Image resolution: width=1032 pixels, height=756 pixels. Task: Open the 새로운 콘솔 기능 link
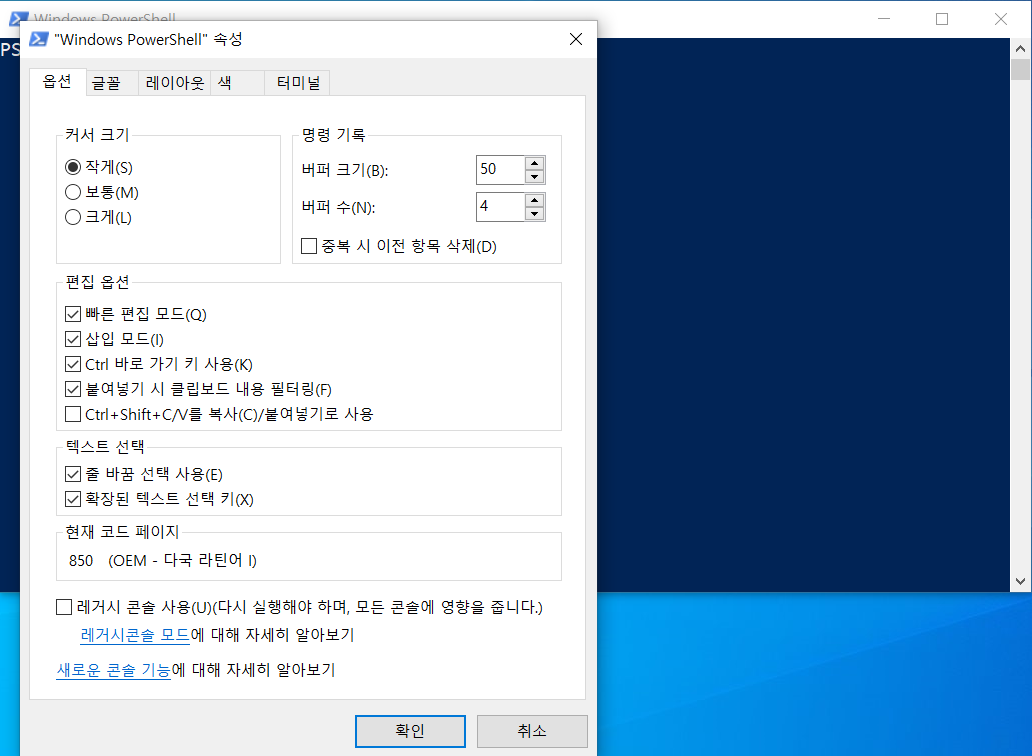click(x=113, y=670)
